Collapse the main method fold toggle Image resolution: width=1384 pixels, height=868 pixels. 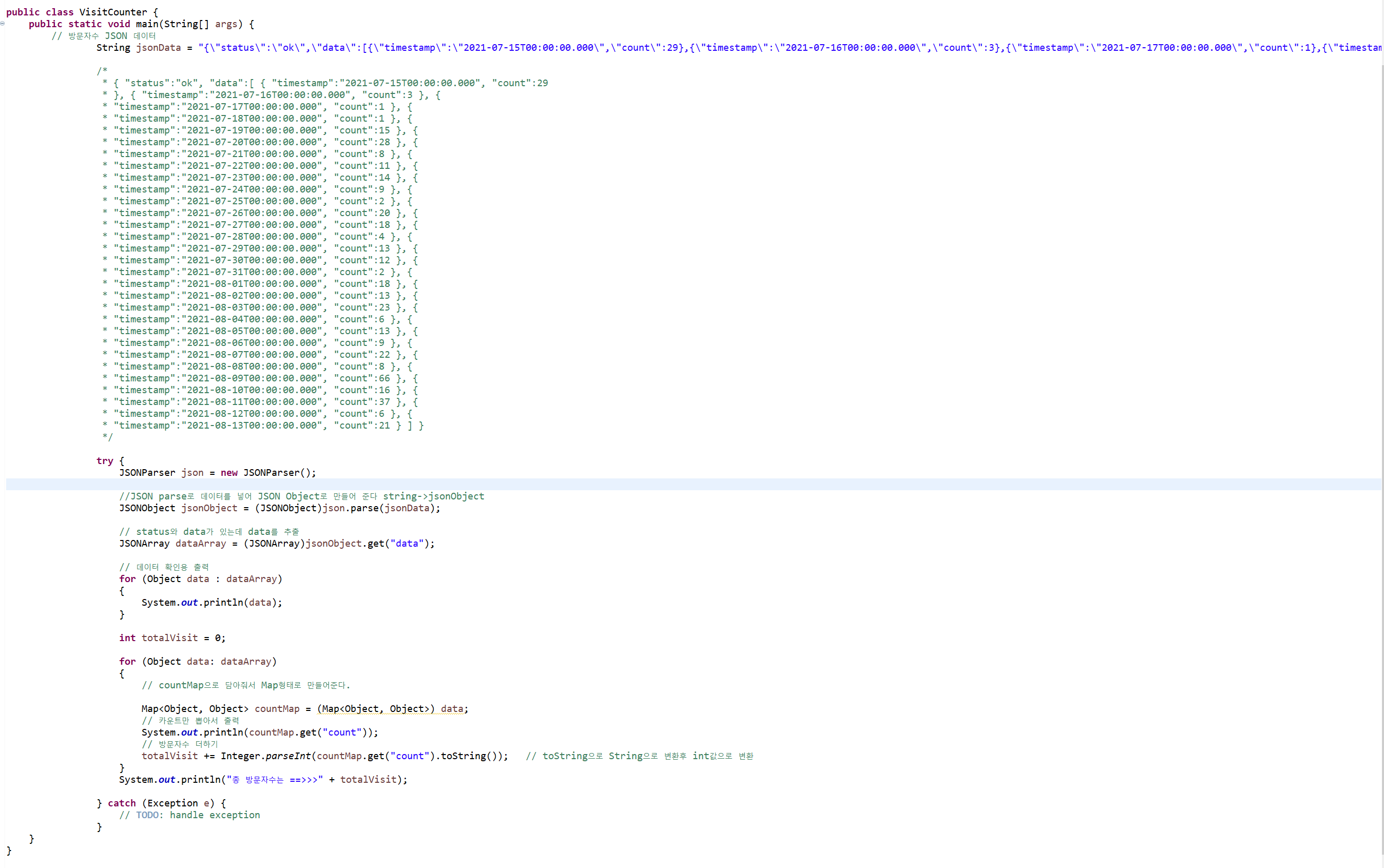3,24
